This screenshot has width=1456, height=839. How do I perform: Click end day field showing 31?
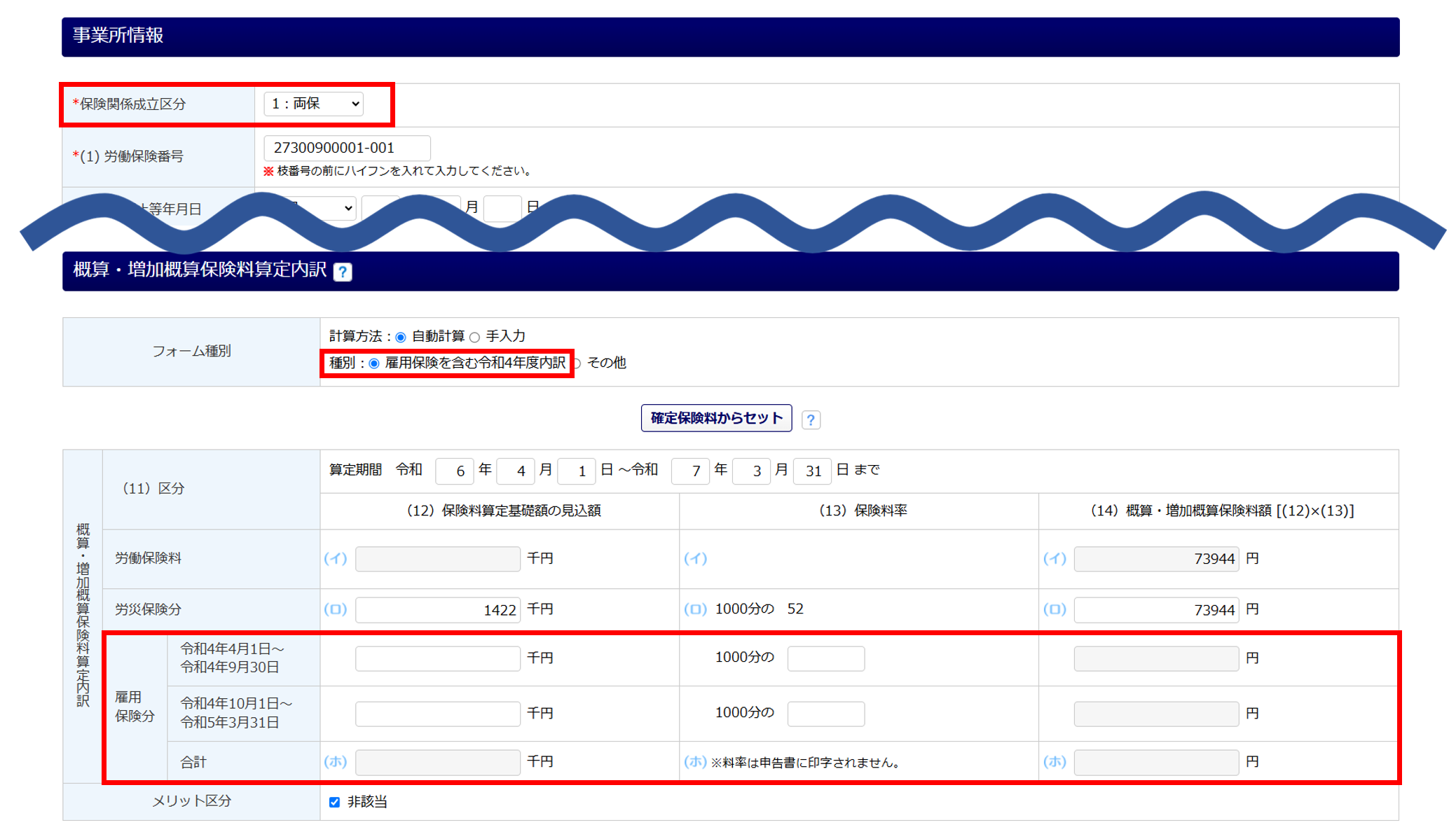(811, 471)
